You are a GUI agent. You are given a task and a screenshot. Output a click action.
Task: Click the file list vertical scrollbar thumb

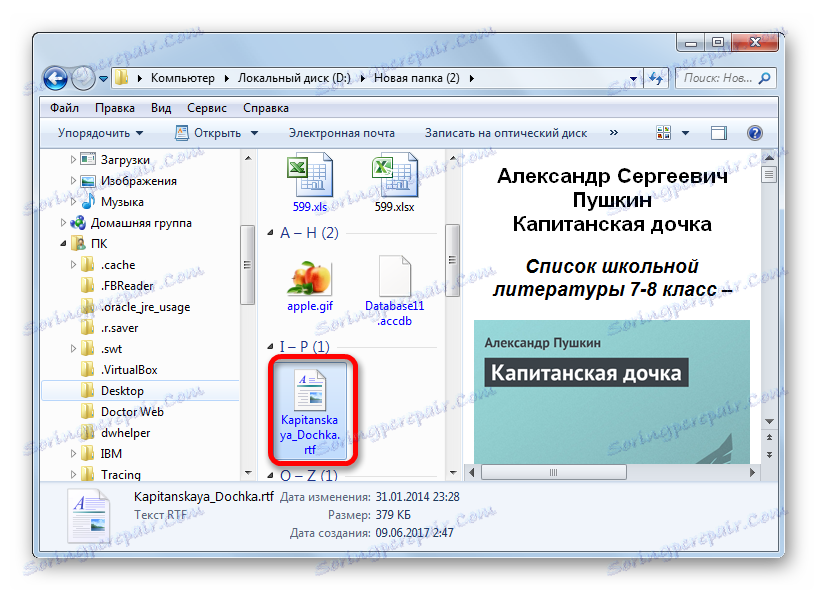[452, 259]
